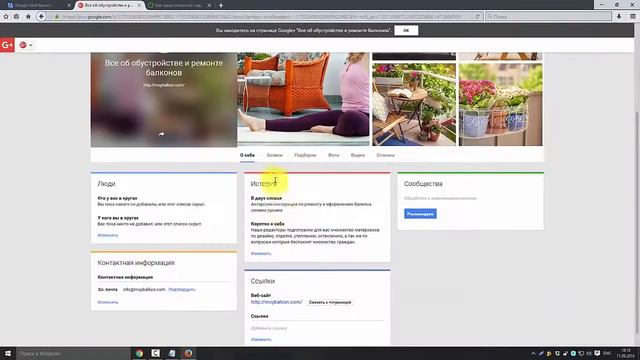This screenshot has height=360, width=640.
Task: Open the Camtasia icon in the taskbar
Action: [x=156, y=353]
